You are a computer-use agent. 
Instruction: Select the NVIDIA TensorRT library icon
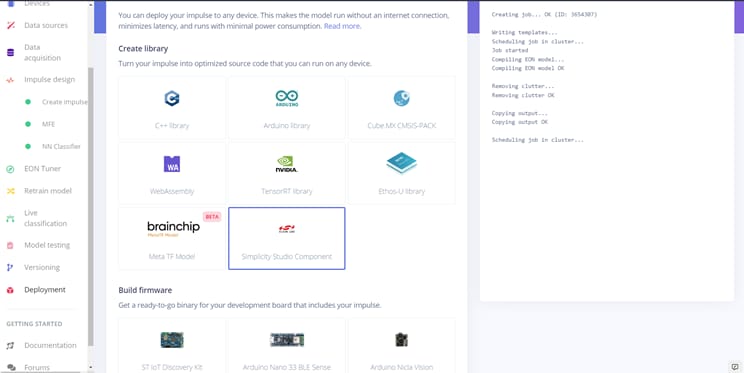pyautogui.click(x=287, y=164)
